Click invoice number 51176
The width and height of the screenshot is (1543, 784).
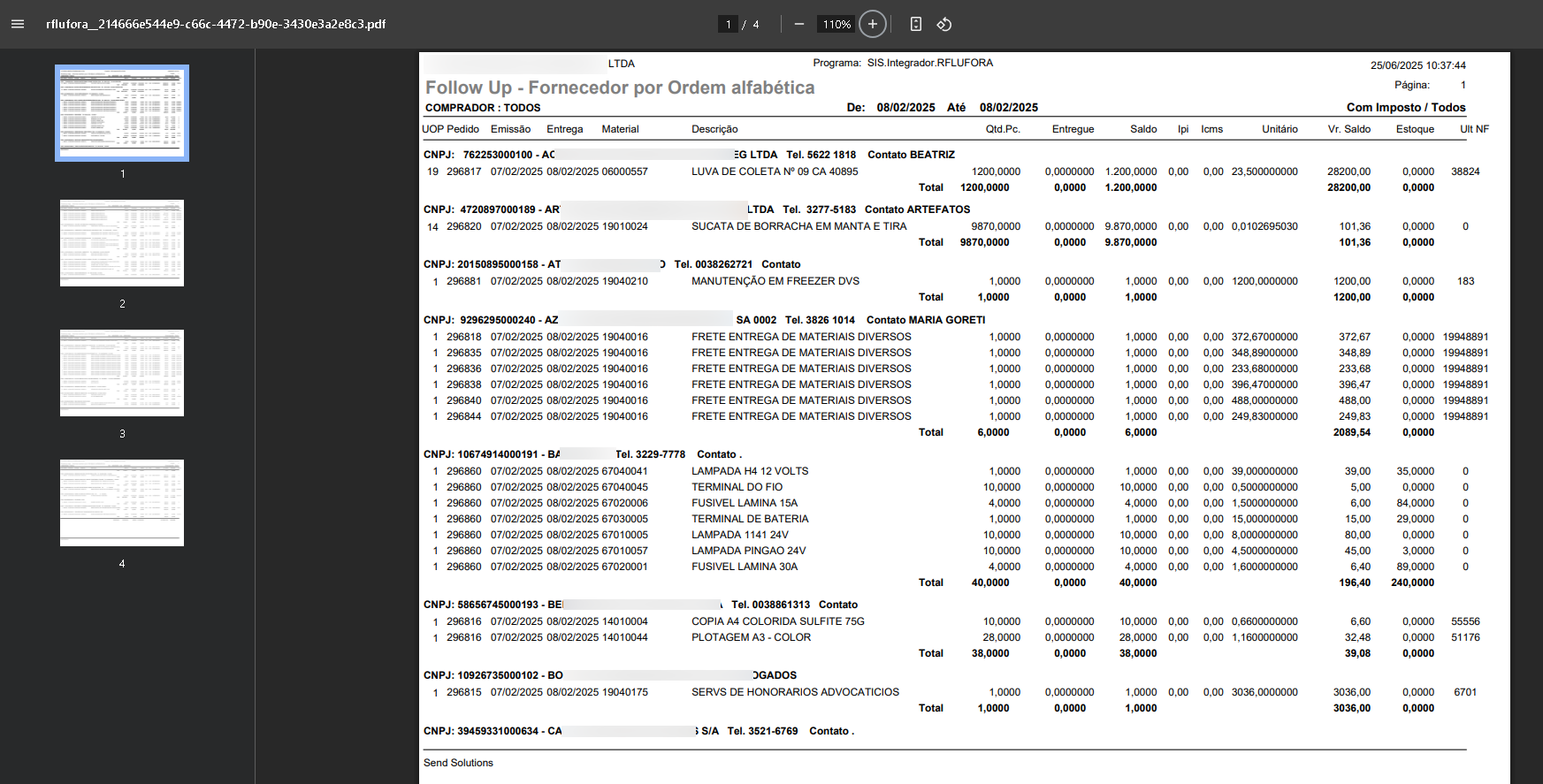1465,637
